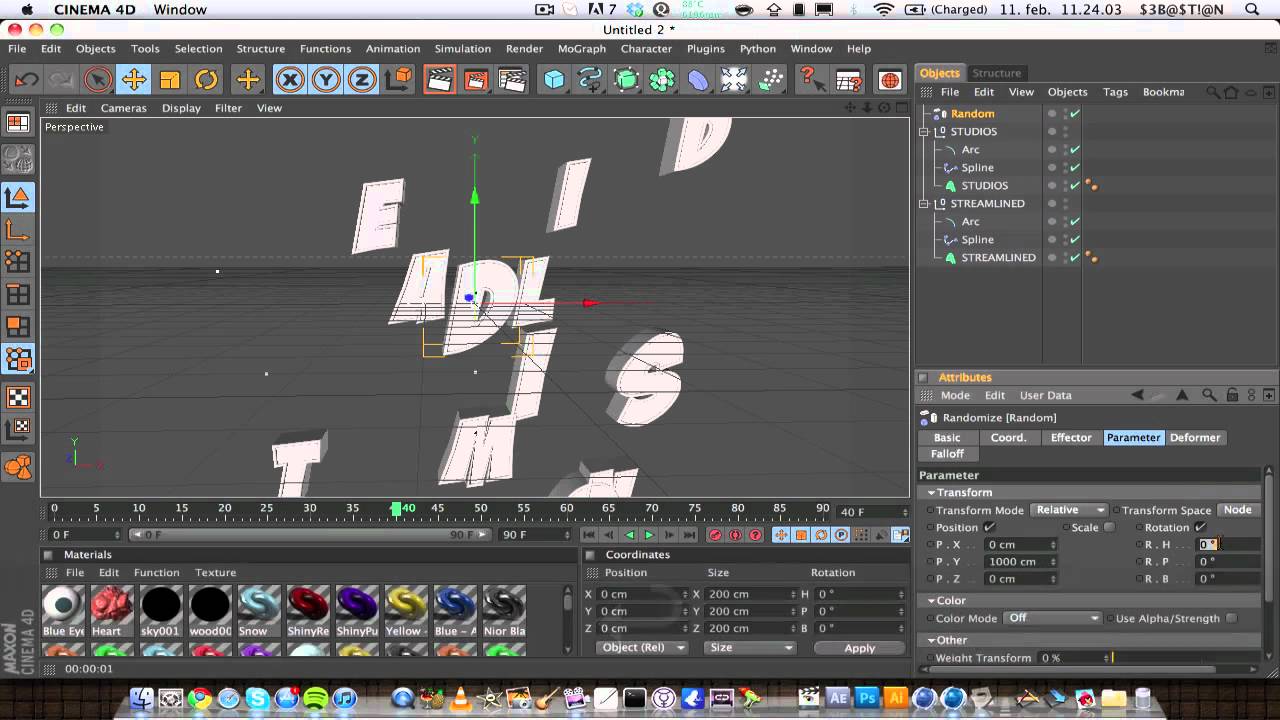Enable Use Alpha/Strength checkbox
This screenshot has width=1280, height=720.
pyautogui.click(x=1231, y=618)
